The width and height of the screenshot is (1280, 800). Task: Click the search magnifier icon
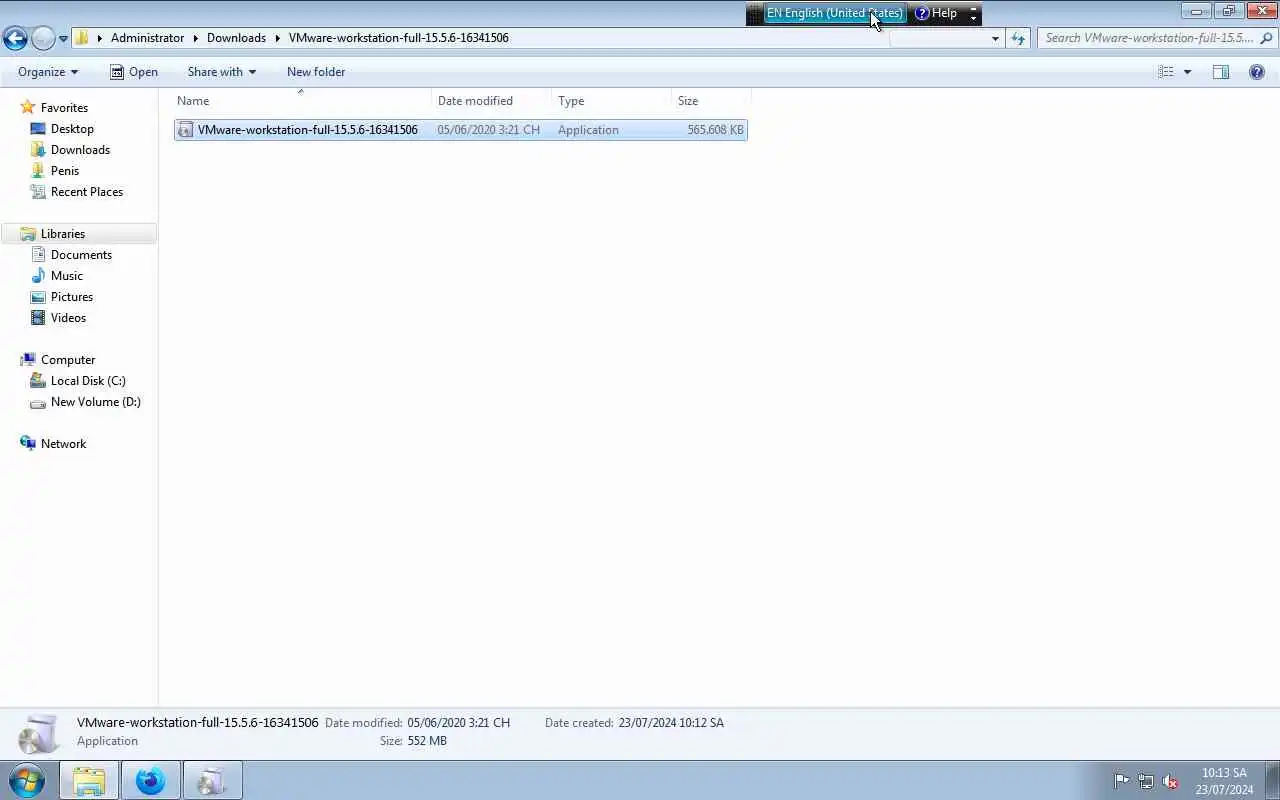pyautogui.click(x=1267, y=38)
